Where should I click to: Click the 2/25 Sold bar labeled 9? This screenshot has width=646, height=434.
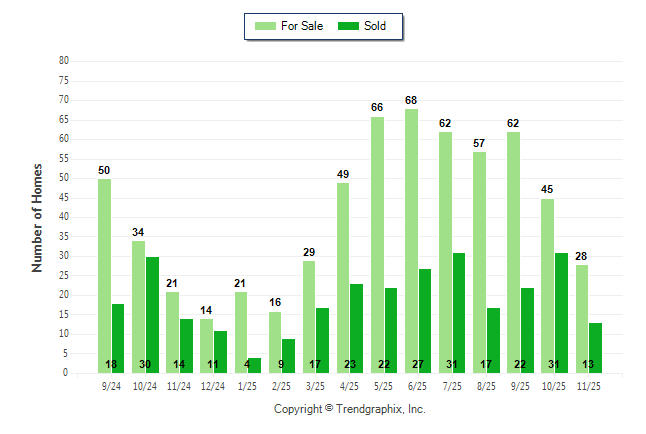289,355
